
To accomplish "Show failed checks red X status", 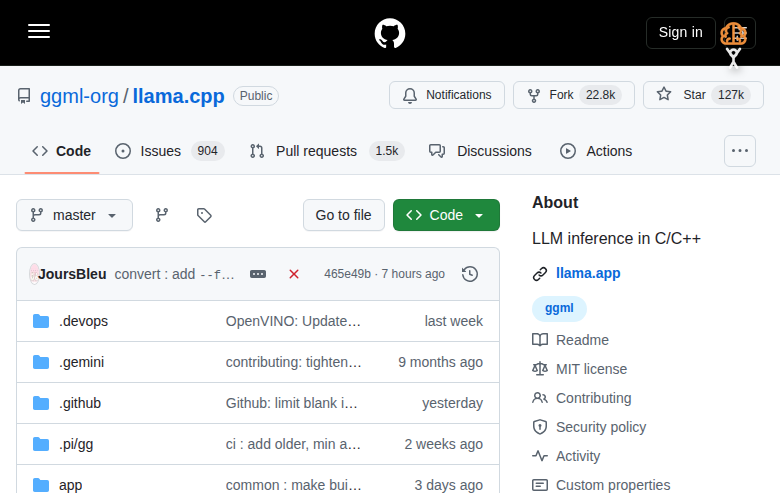I will tap(294, 274).
